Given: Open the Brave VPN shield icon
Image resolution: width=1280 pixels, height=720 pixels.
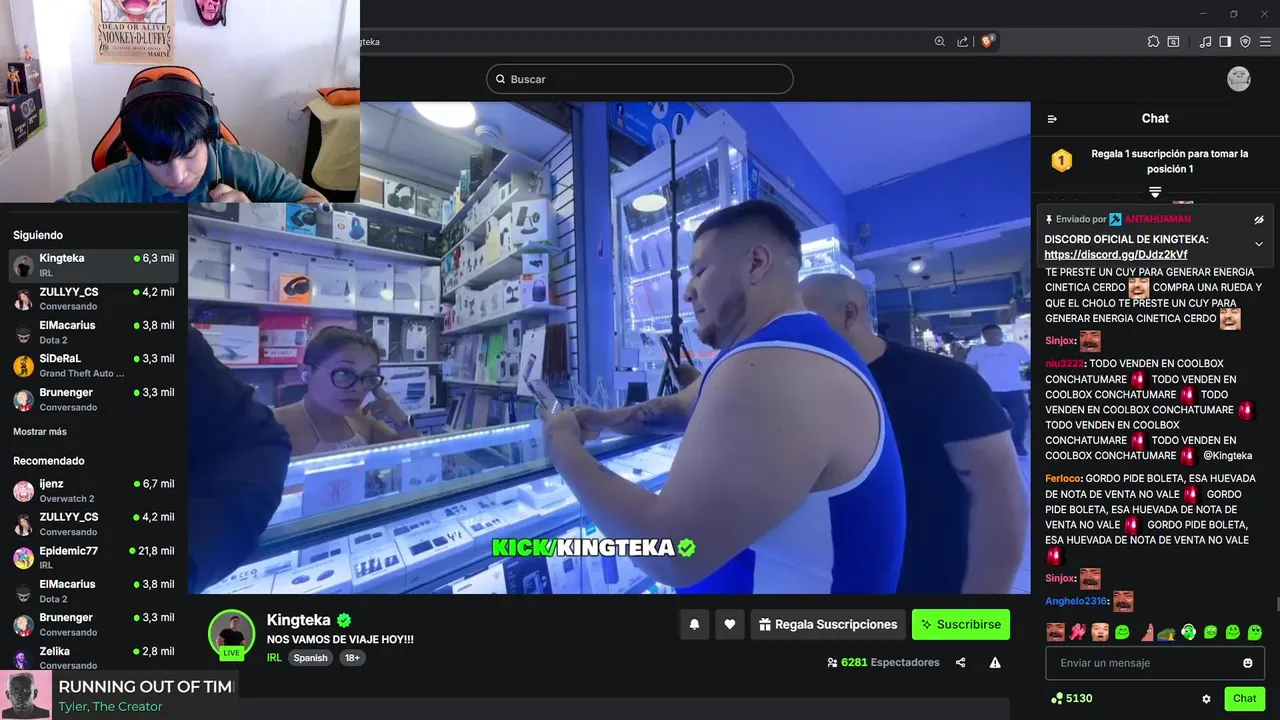Looking at the screenshot, I should click(x=1245, y=42).
